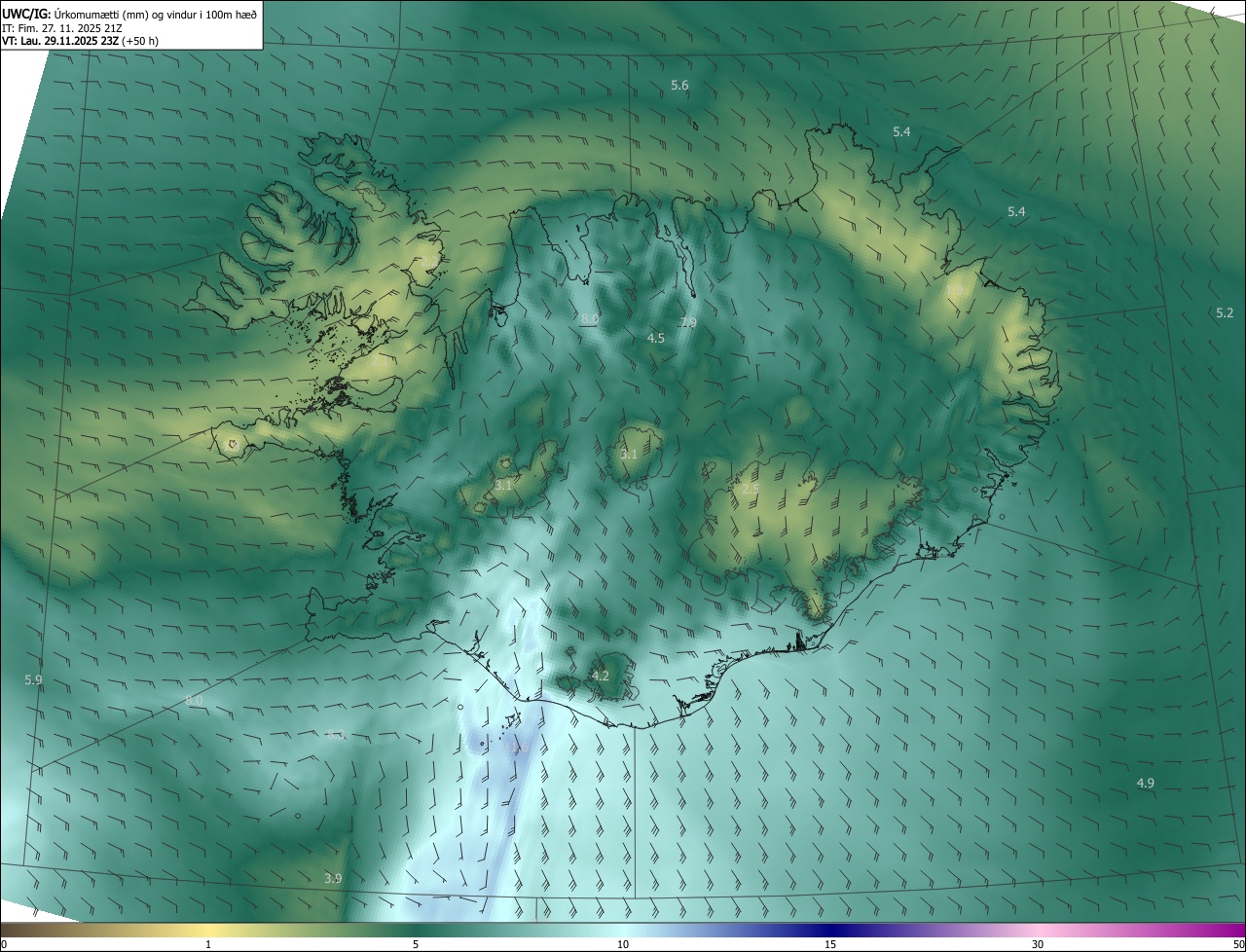Click the map value label 5.9
1246x952 pixels.
(33, 679)
